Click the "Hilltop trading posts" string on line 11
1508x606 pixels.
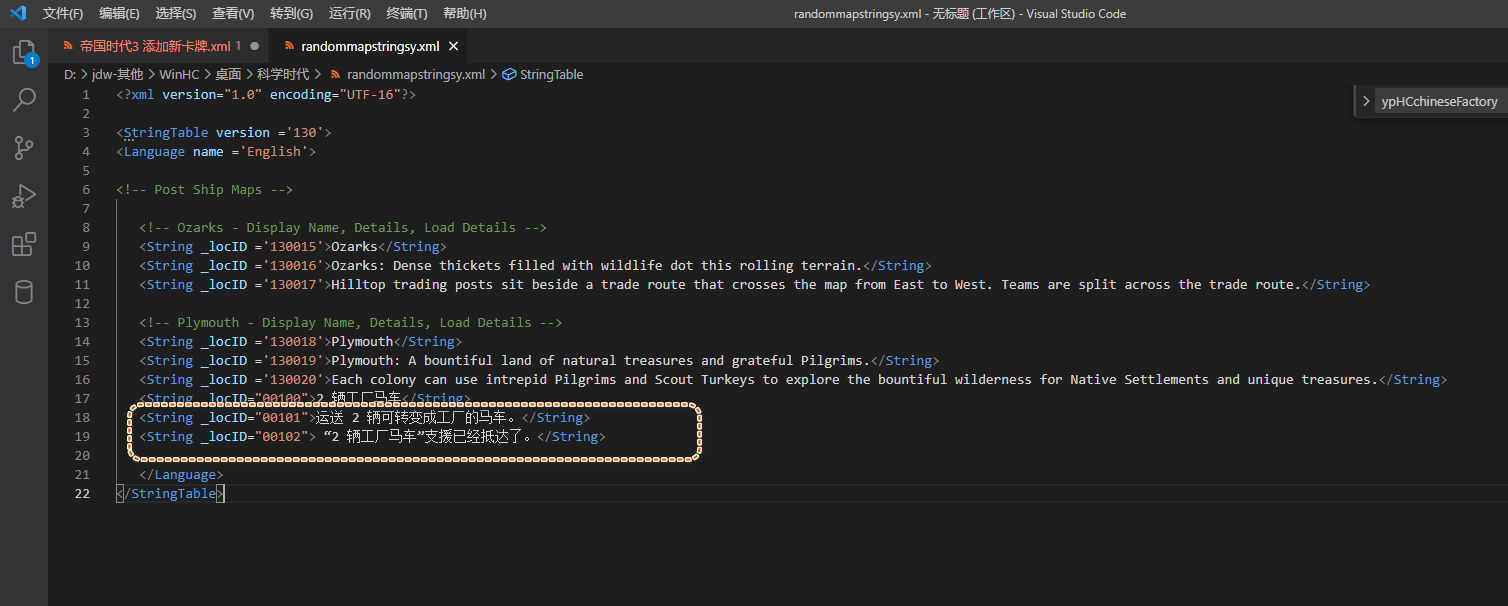click(816, 284)
